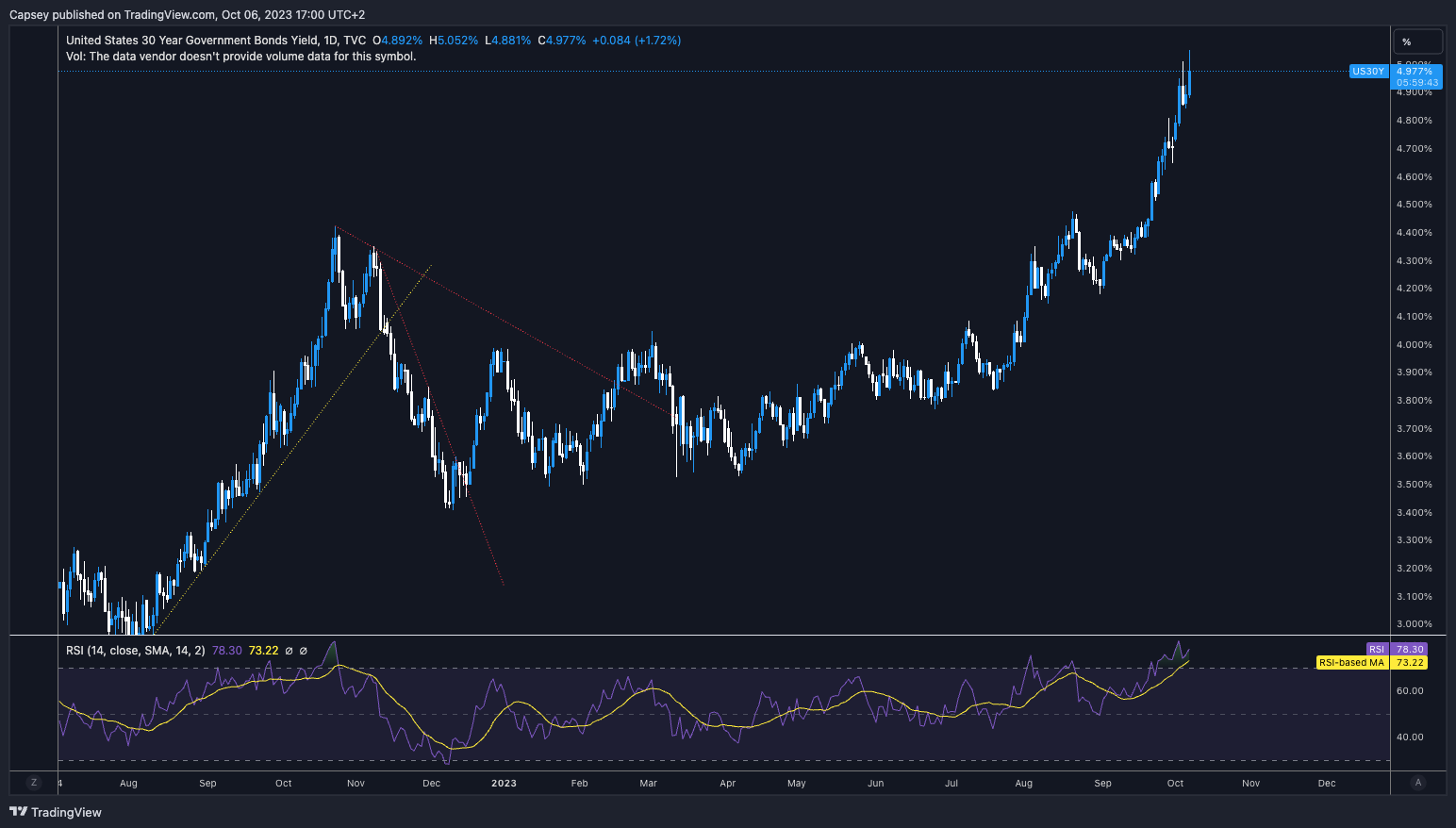
Task: Click the 2023 year marker on time axis
Action: (x=504, y=783)
